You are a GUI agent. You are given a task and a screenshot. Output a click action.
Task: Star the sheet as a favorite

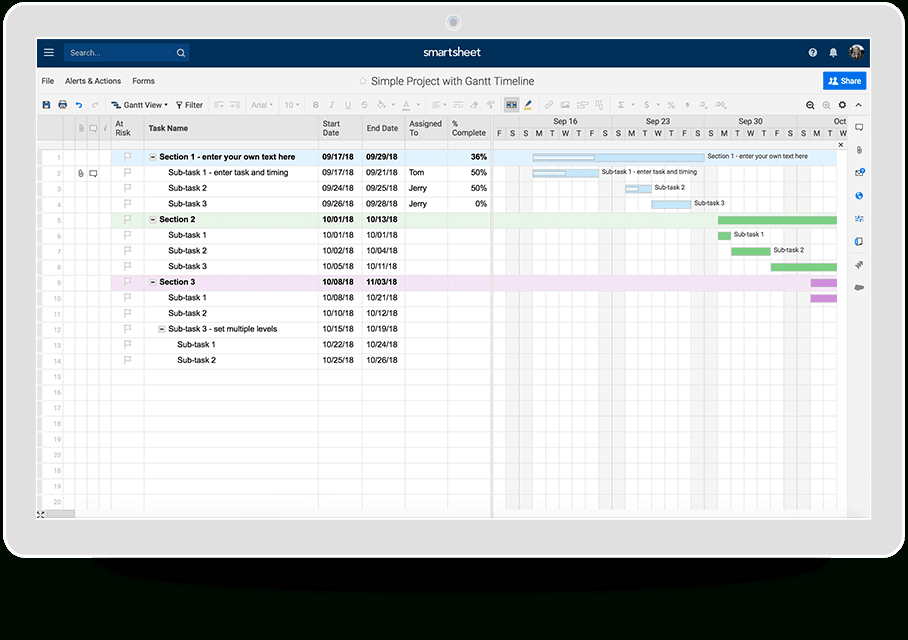(363, 81)
